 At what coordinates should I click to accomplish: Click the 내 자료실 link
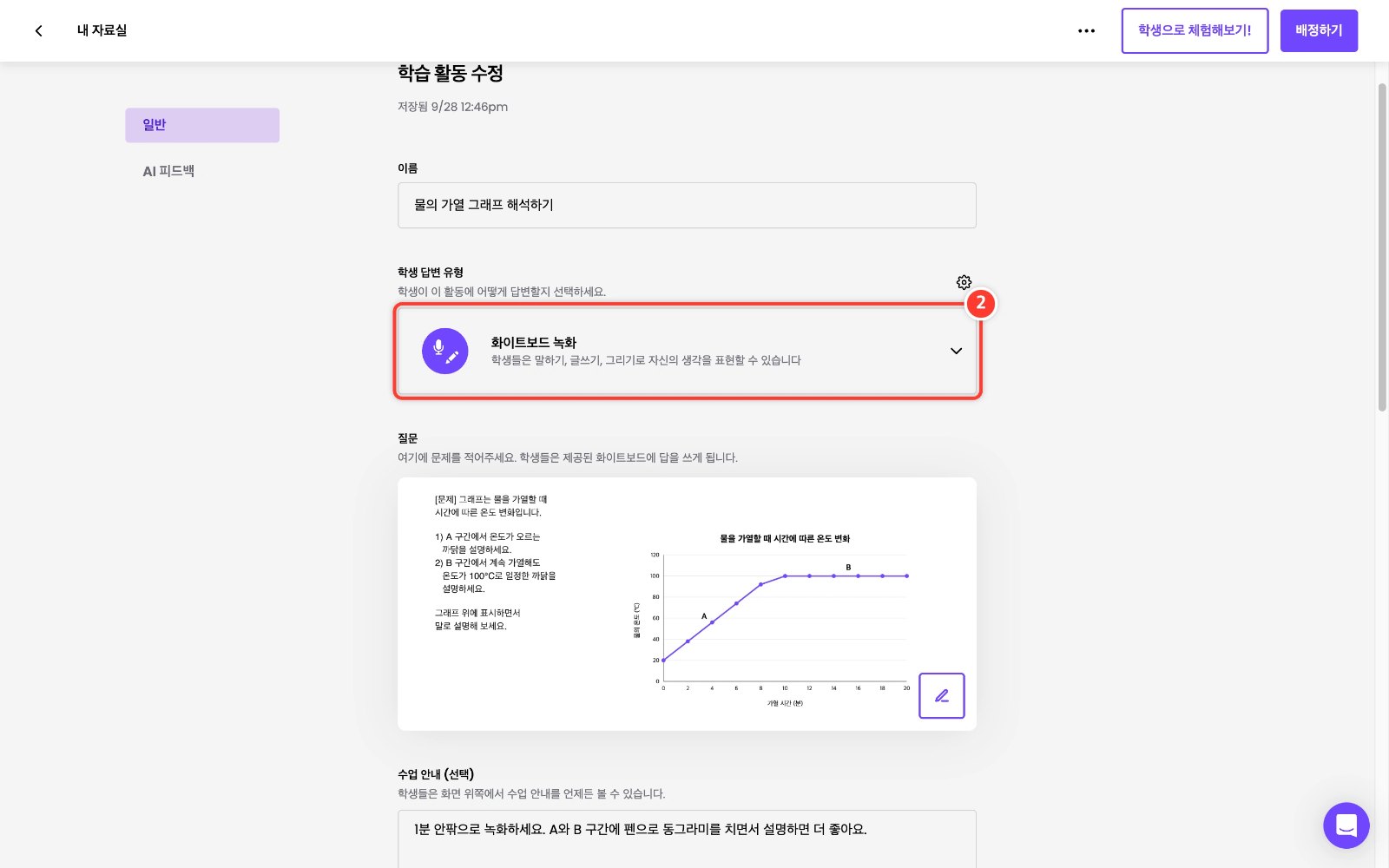102,30
